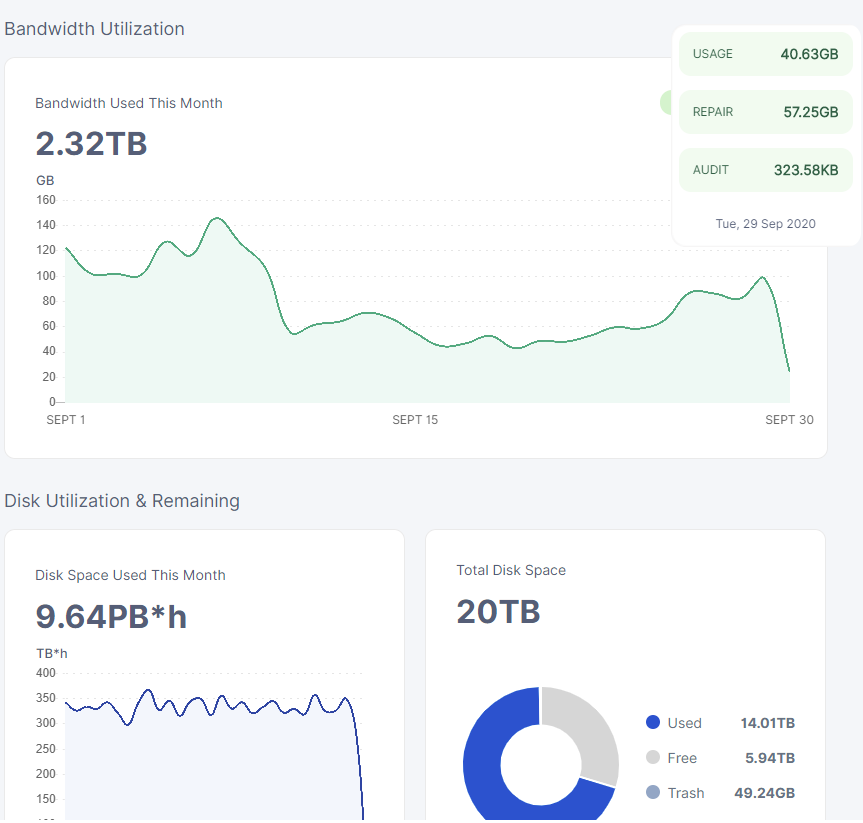
Task: Click the 20TB total disk space value
Action: (x=498, y=612)
